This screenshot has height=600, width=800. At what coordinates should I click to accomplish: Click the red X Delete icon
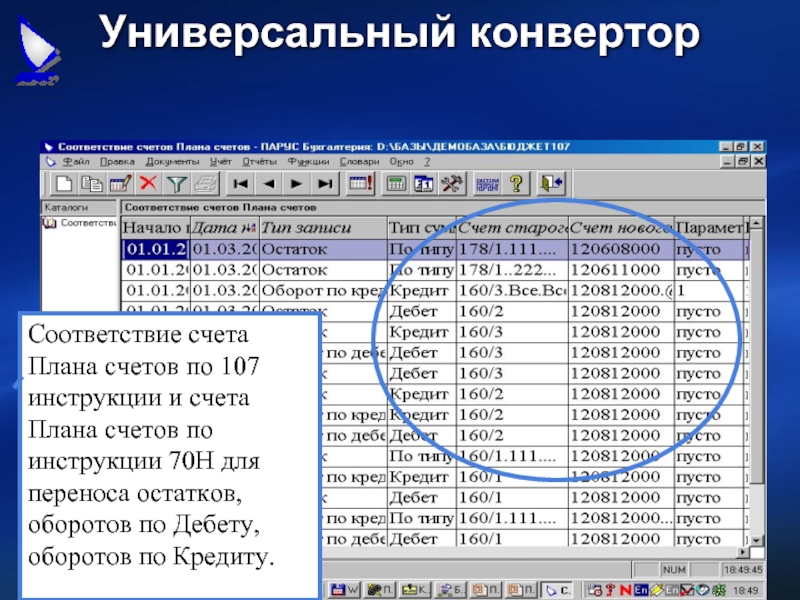pyautogui.click(x=148, y=183)
